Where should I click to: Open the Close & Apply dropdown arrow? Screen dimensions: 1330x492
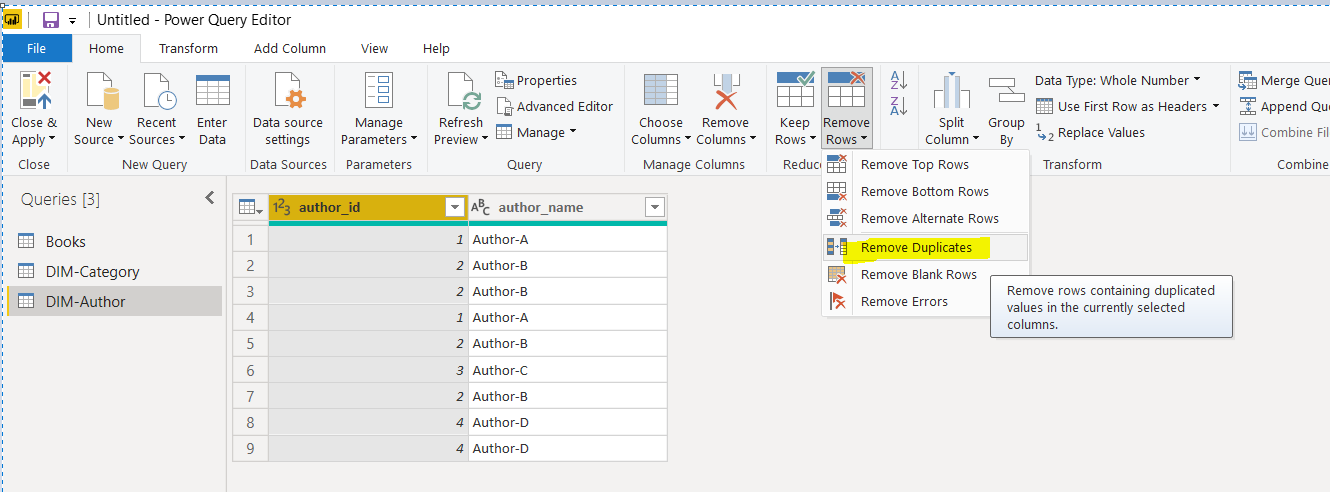point(52,140)
